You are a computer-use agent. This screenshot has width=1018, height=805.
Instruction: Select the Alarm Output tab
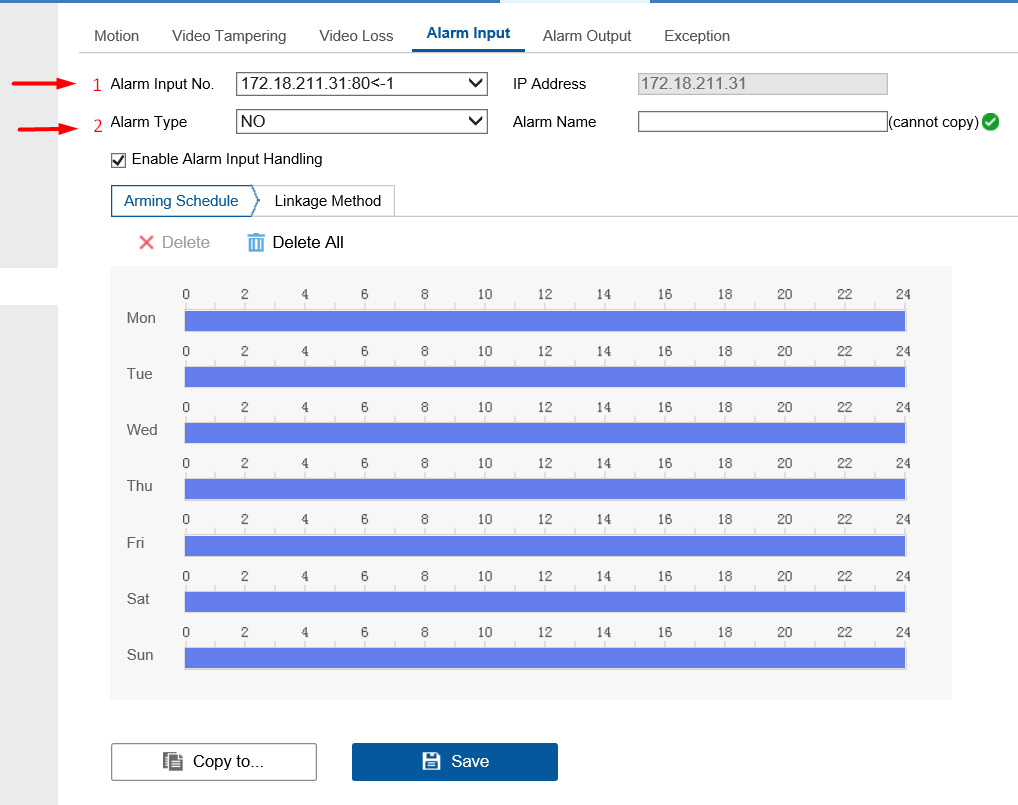click(x=586, y=36)
